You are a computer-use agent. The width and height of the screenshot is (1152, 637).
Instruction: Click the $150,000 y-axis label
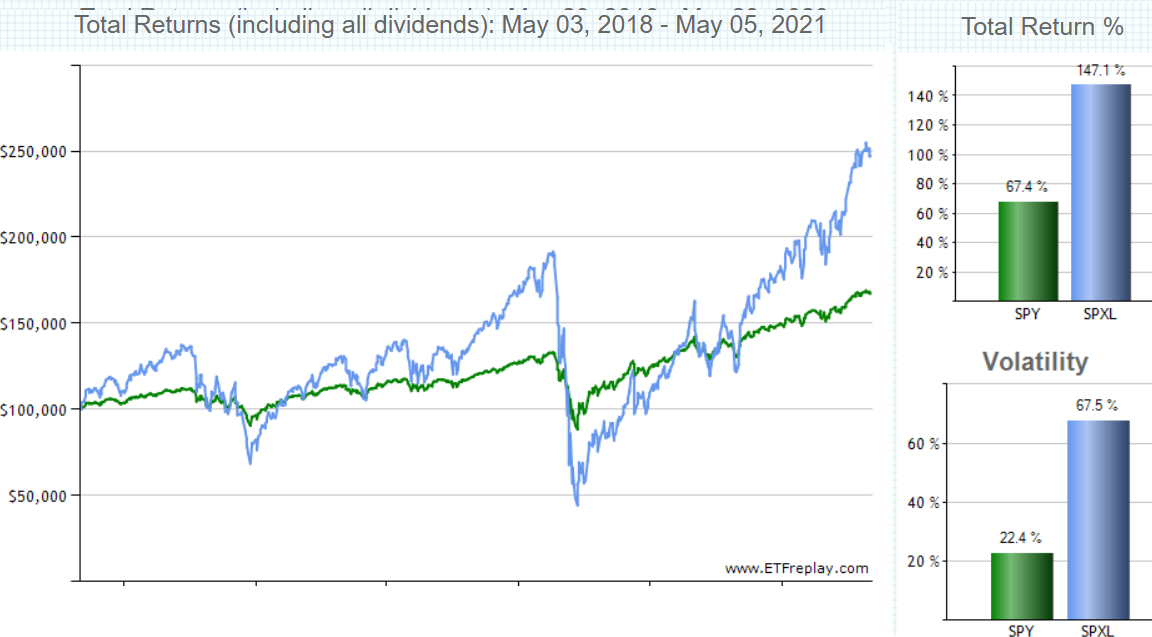(33, 324)
